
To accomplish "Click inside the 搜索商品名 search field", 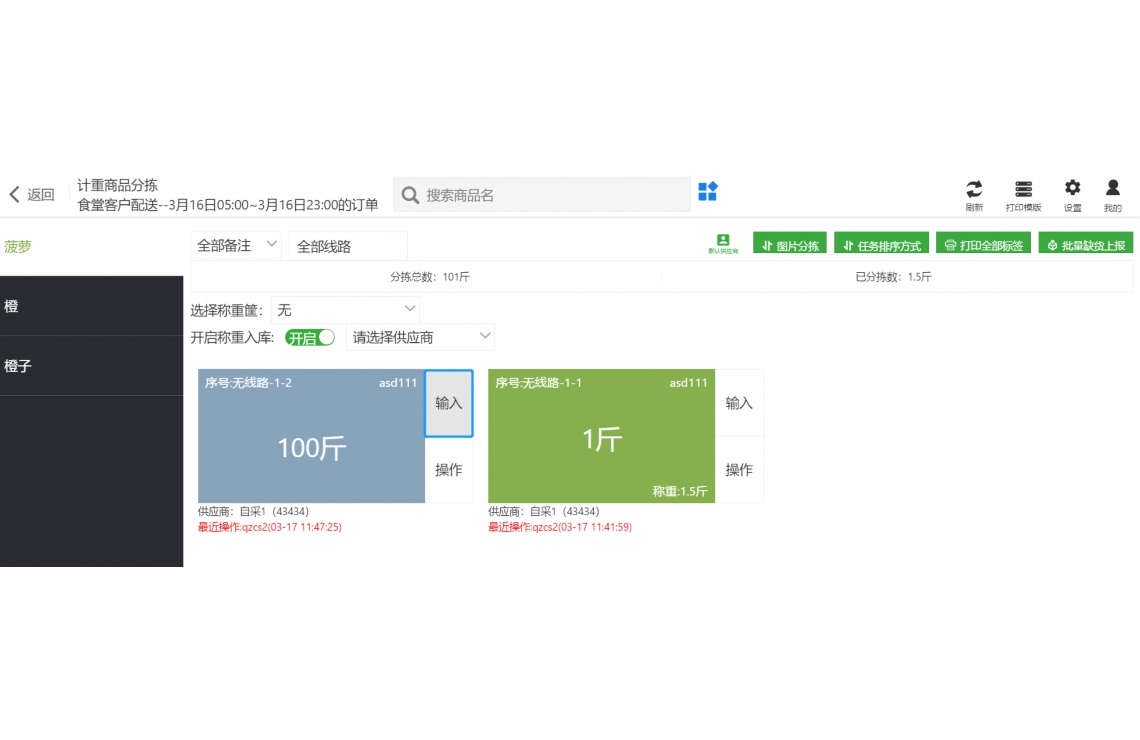I will click(540, 193).
